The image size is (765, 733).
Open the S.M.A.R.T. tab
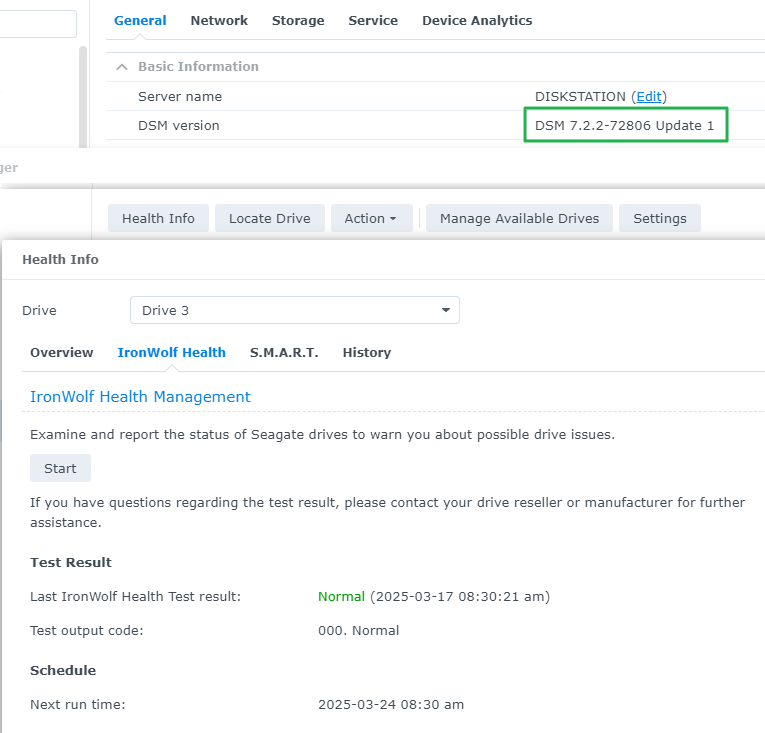pyautogui.click(x=284, y=352)
